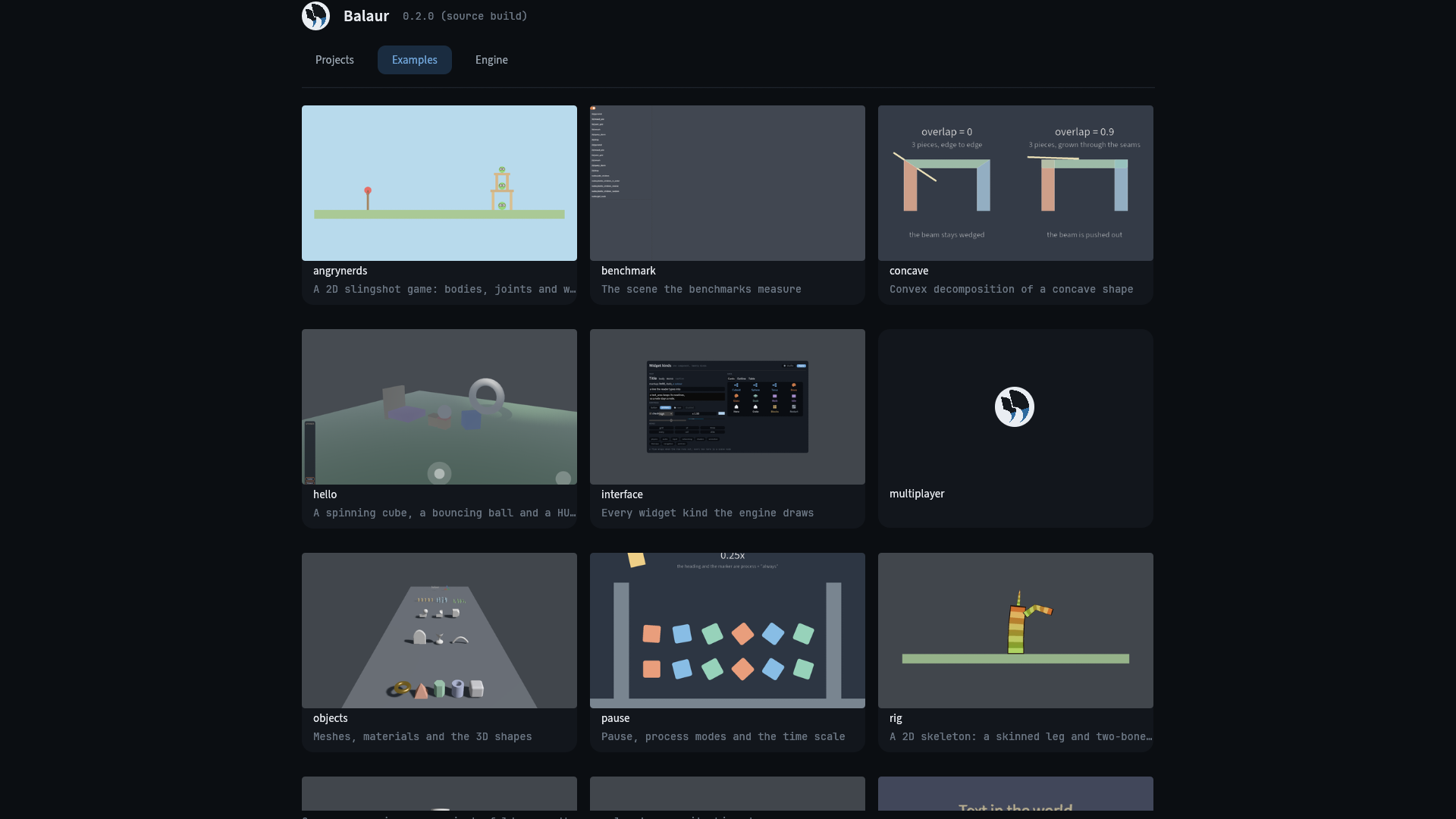Click 'Pause, process modes and the time scale'
This screenshot has height=819, width=1456.
pyautogui.click(x=723, y=737)
